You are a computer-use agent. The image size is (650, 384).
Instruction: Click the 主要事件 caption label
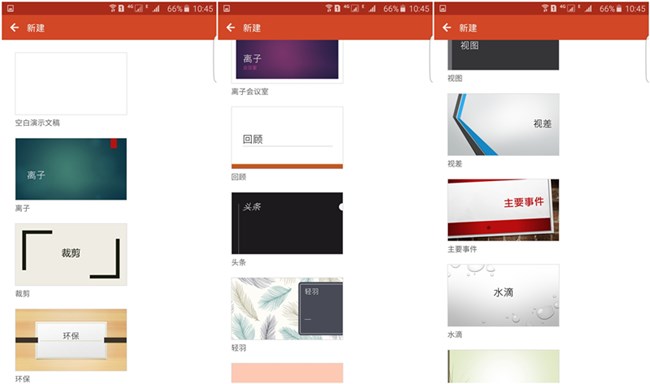point(462,249)
